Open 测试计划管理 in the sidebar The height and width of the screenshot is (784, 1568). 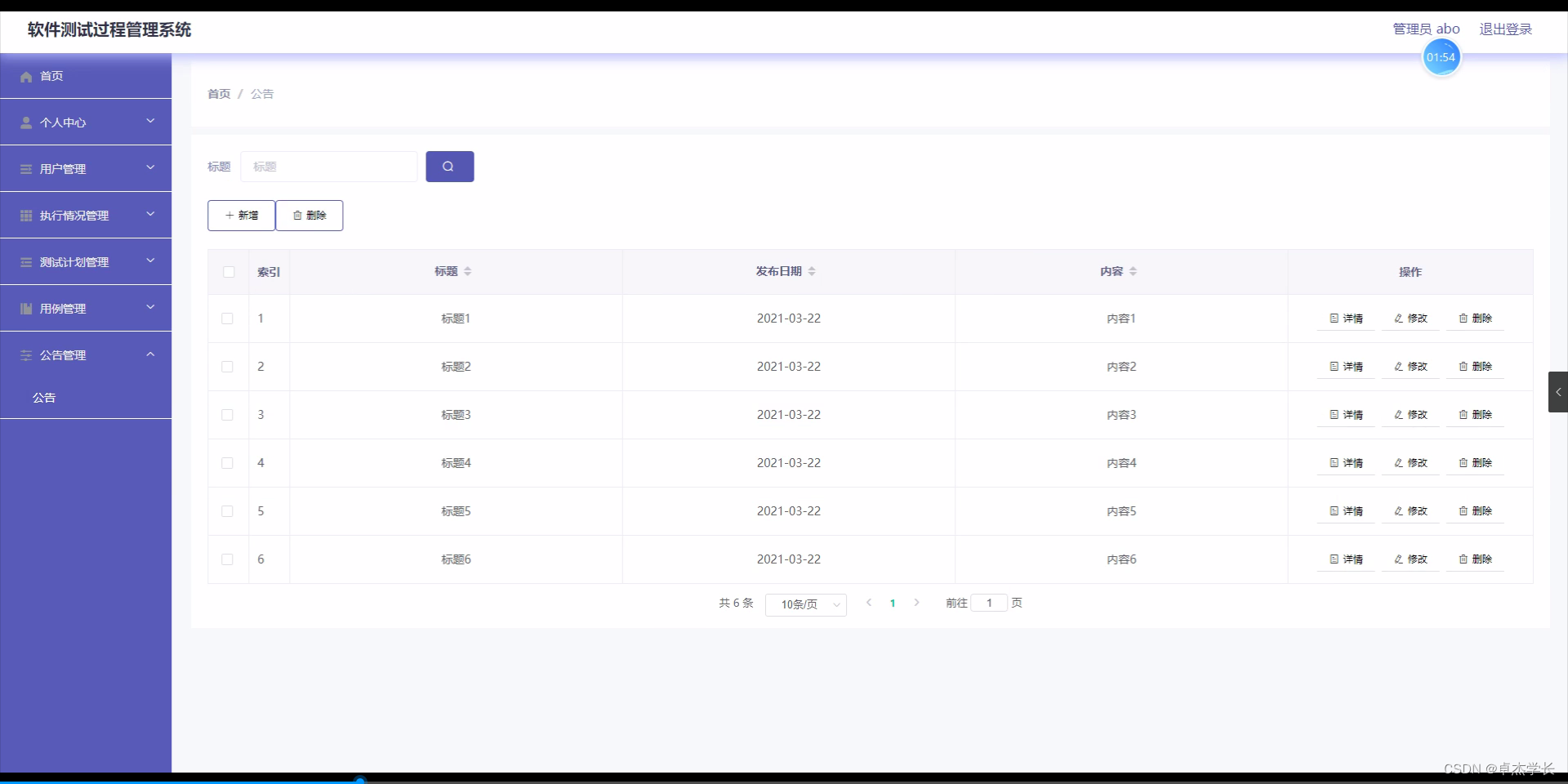coord(86,261)
